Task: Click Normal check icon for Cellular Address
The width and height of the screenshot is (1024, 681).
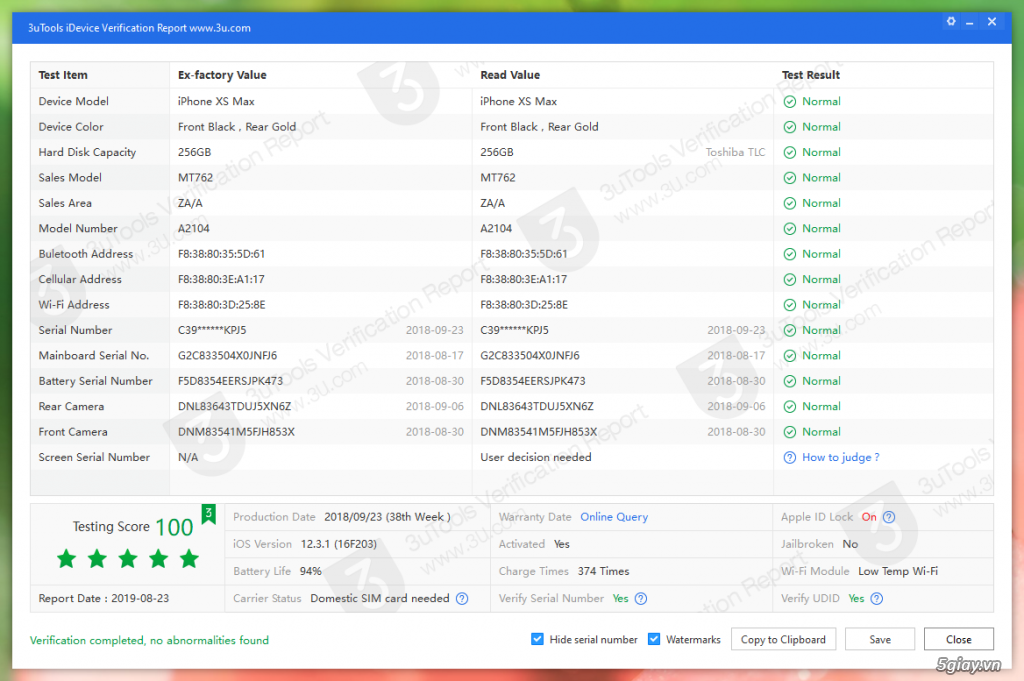Action: point(790,280)
